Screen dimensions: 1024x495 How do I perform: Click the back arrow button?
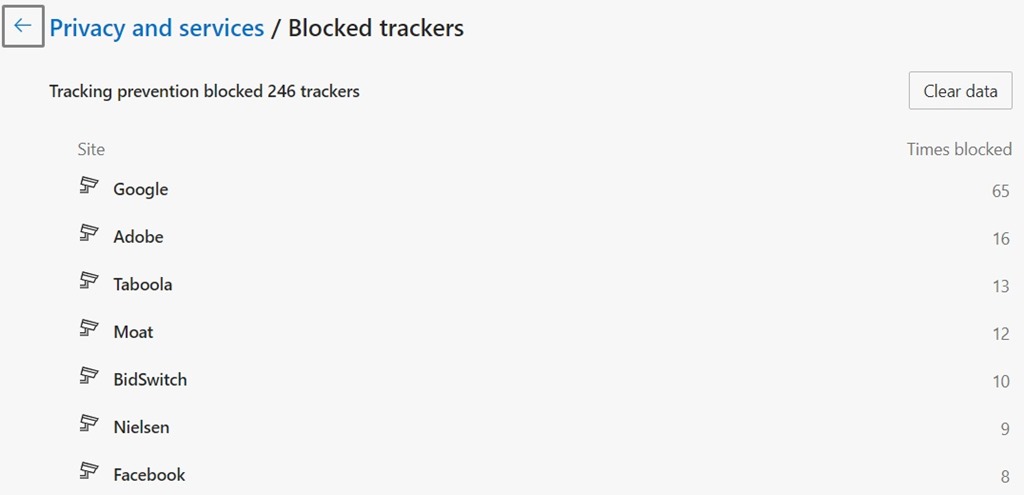pyautogui.click(x=23, y=27)
